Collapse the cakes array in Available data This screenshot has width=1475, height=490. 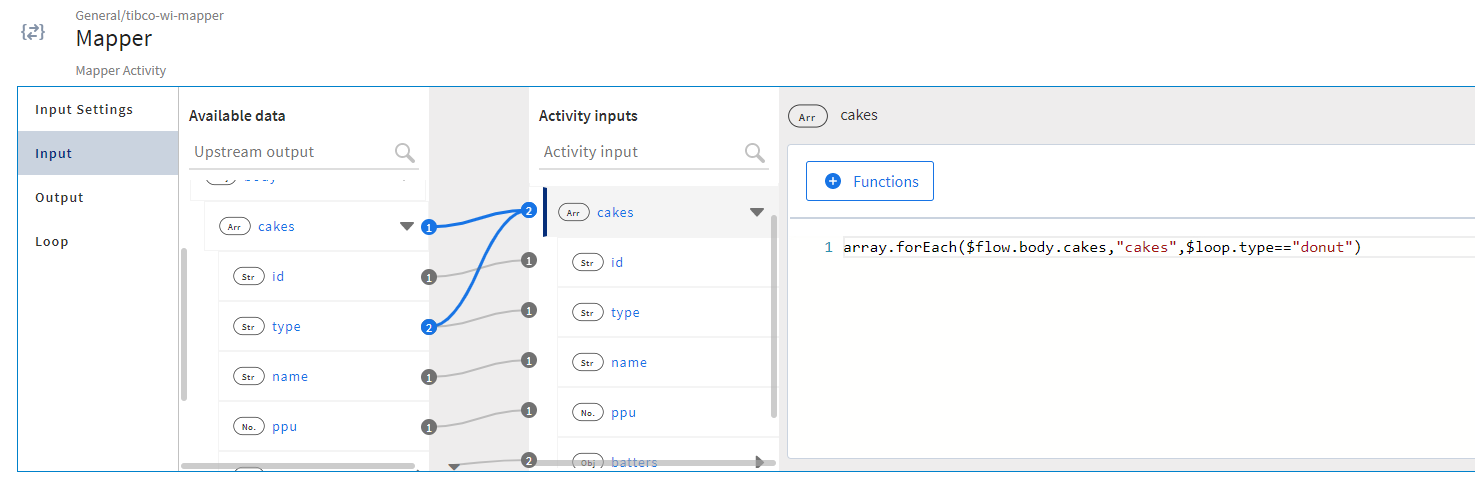point(406,226)
